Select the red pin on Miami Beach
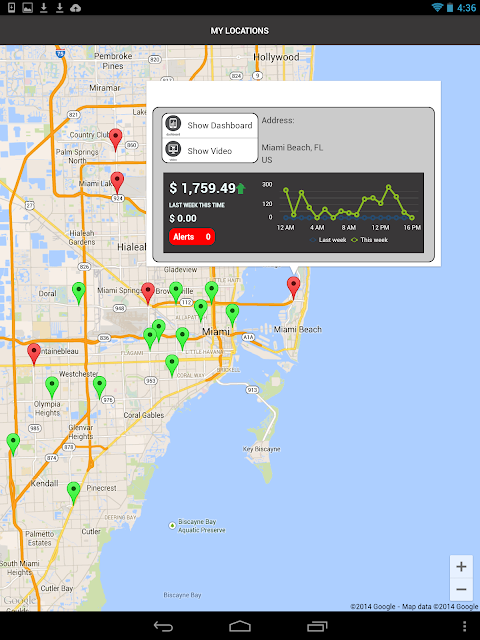Screen dimensions: 480x640 click(293, 287)
